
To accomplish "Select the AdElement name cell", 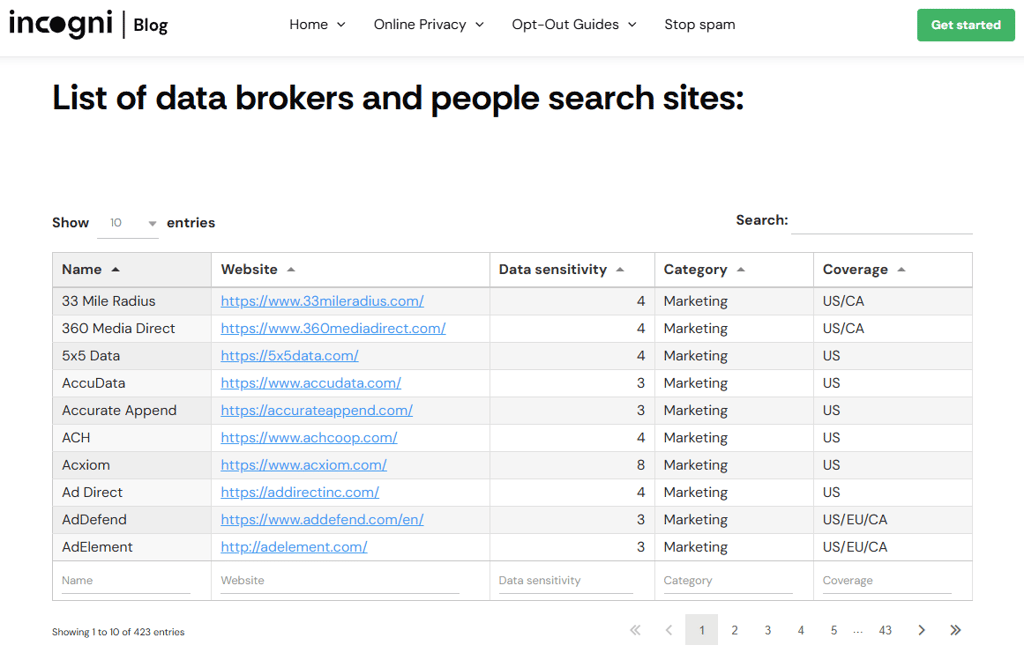I will (x=132, y=548).
